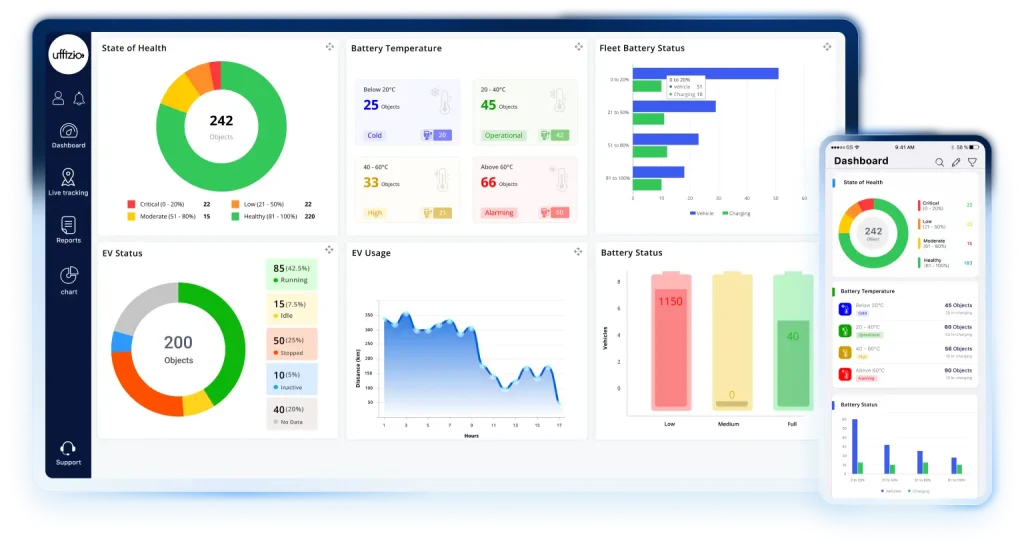Click the Alarming label in the desktop Above 60°C card
1024x549 pixels.
[x=498, y=212]
